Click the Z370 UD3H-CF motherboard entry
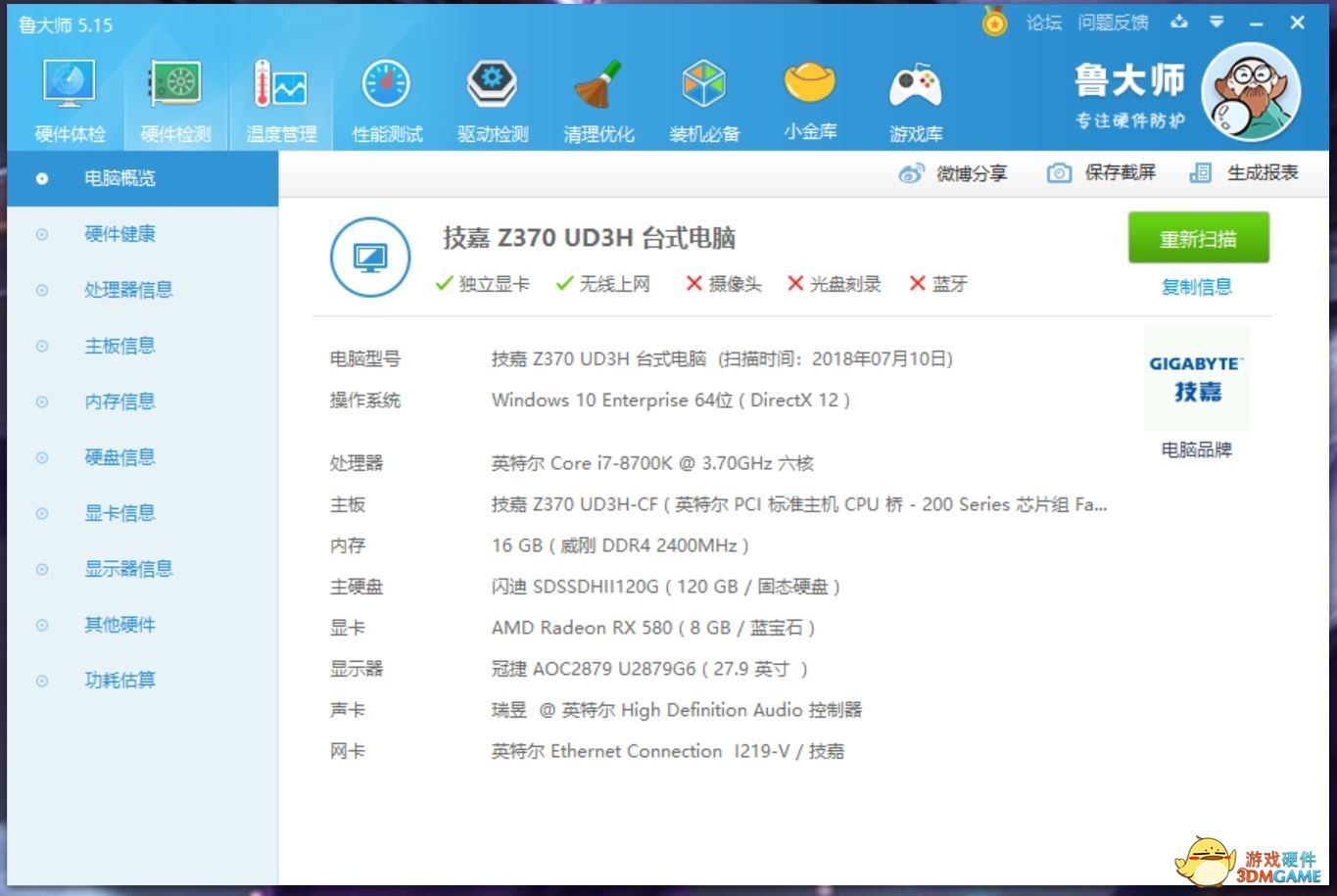 [x=799, y=504]
